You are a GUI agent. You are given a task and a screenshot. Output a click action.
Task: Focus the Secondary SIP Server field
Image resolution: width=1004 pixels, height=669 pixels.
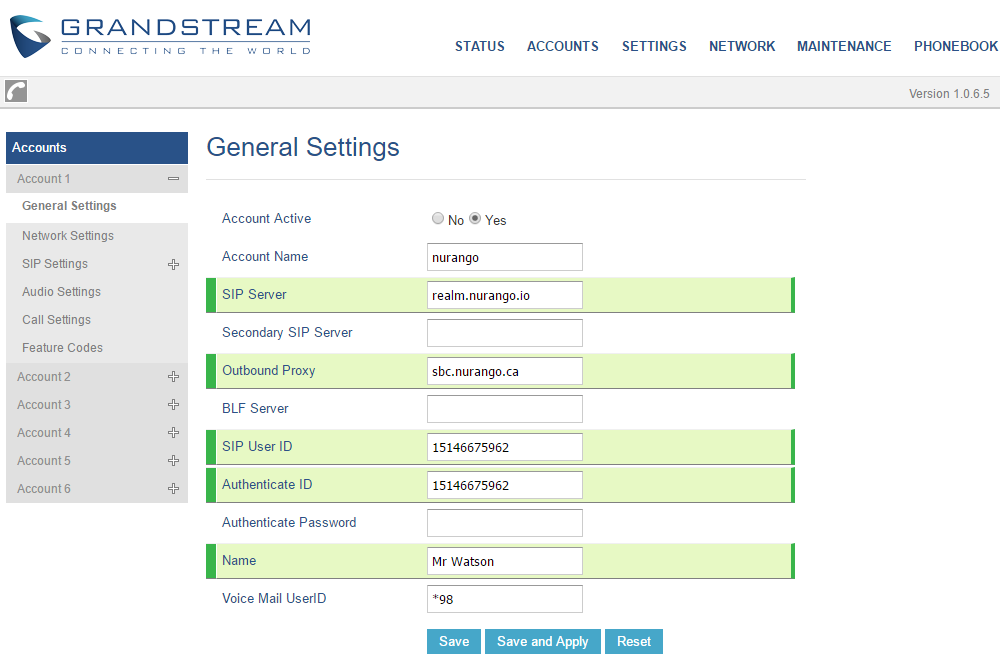505,333
